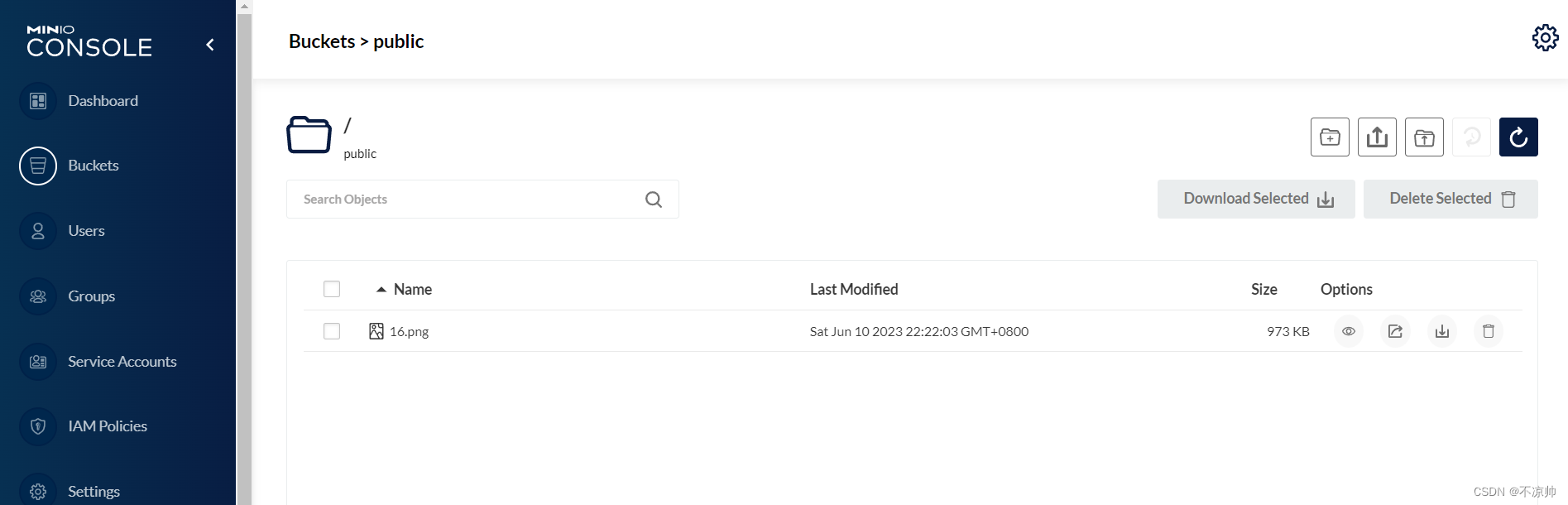This screenshot has height=505, width=1568.
Task: Check the box next to 16.png
Action: click(332, 331)
